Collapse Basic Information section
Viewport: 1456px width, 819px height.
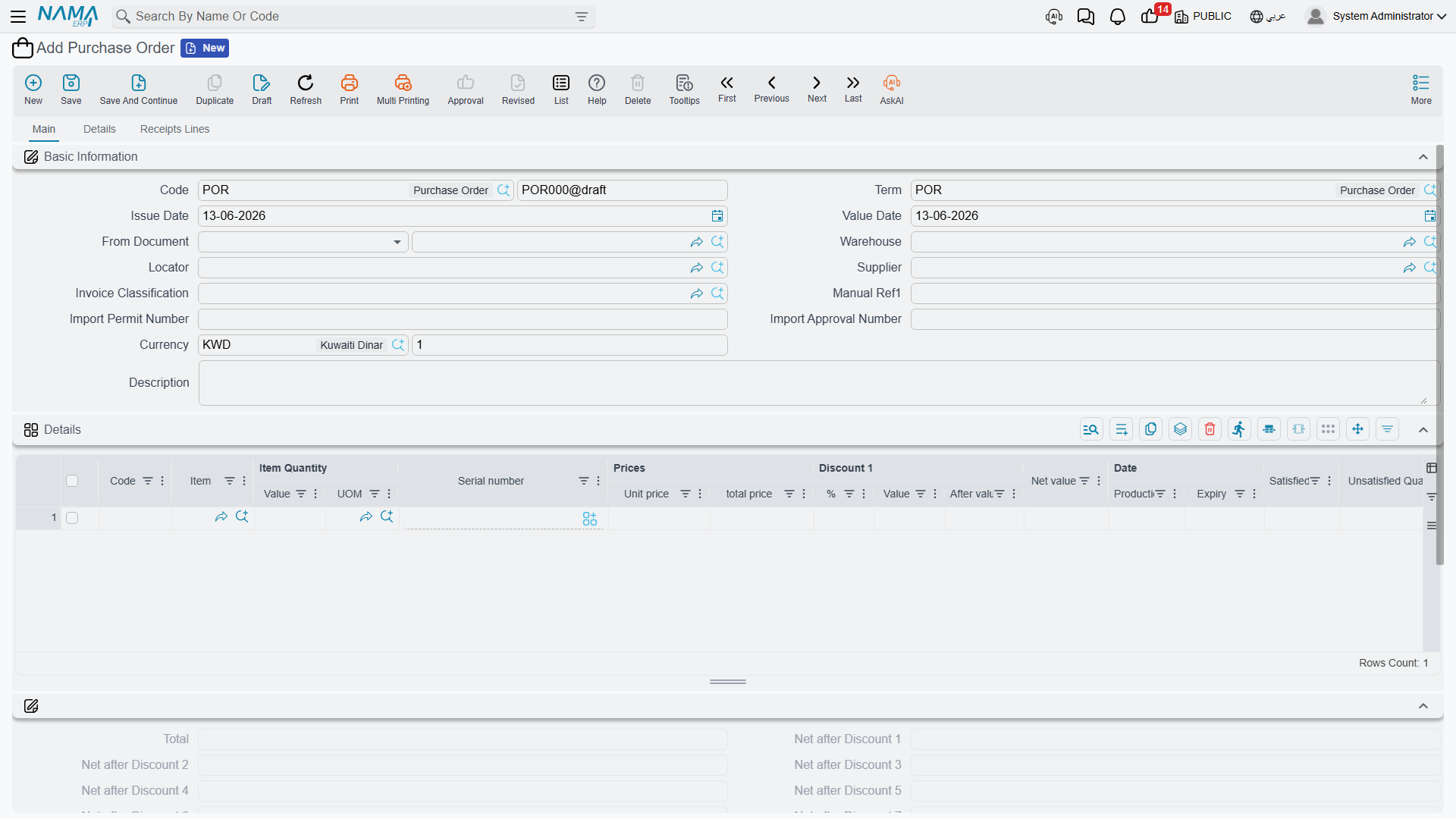coord(1423,157)
